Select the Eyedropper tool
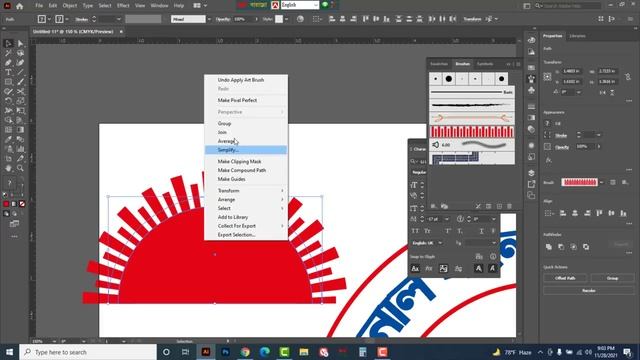This screenshot has height=360, width=640. coord(8,139)
